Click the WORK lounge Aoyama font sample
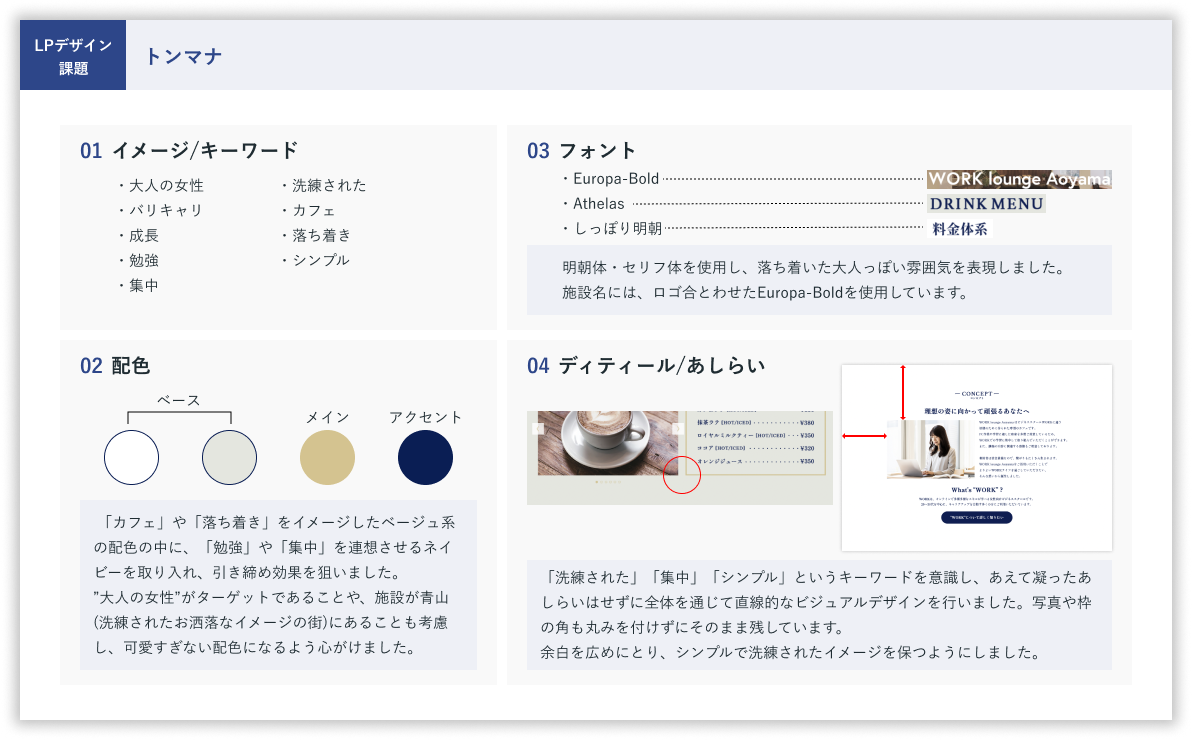 (x=1018, y=179)
